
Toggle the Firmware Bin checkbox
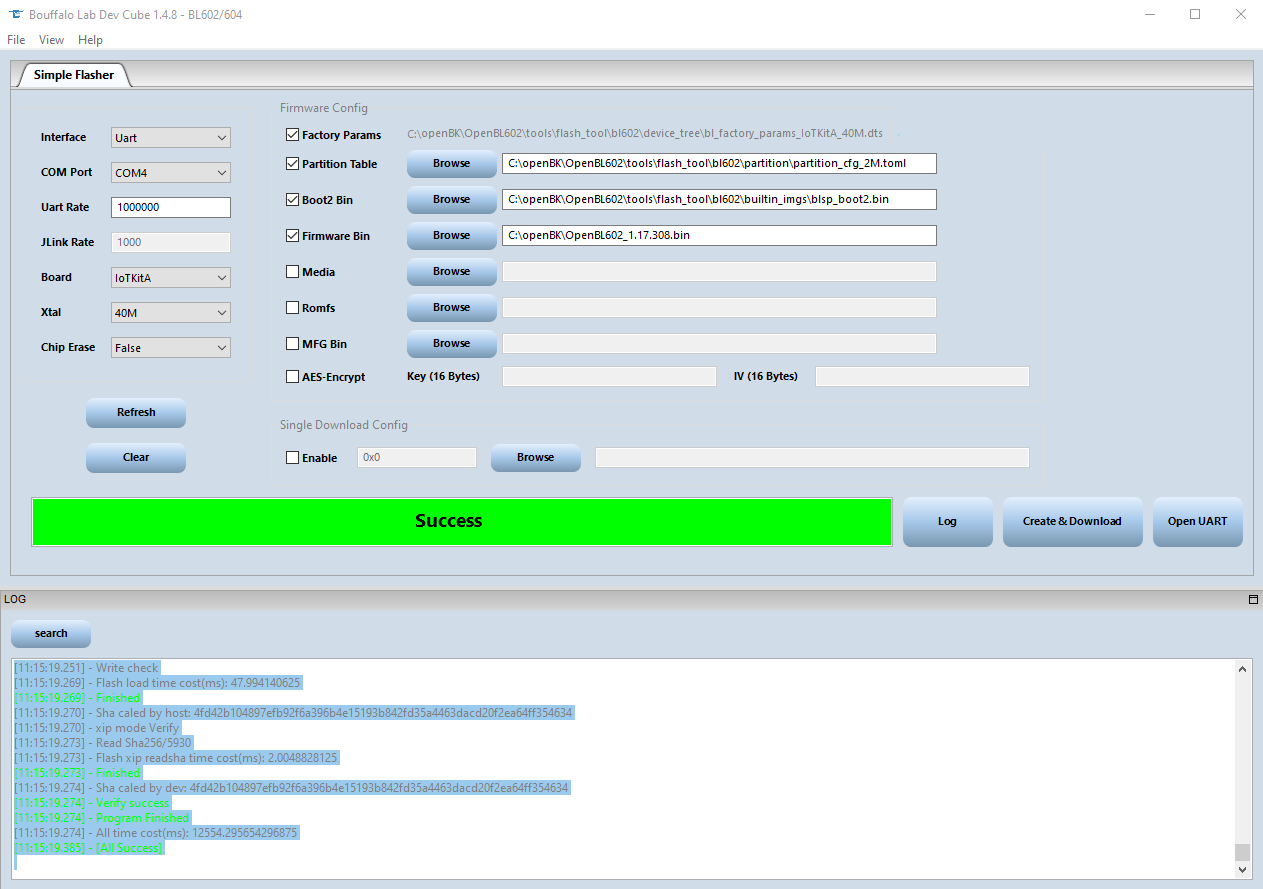(292, 235)
